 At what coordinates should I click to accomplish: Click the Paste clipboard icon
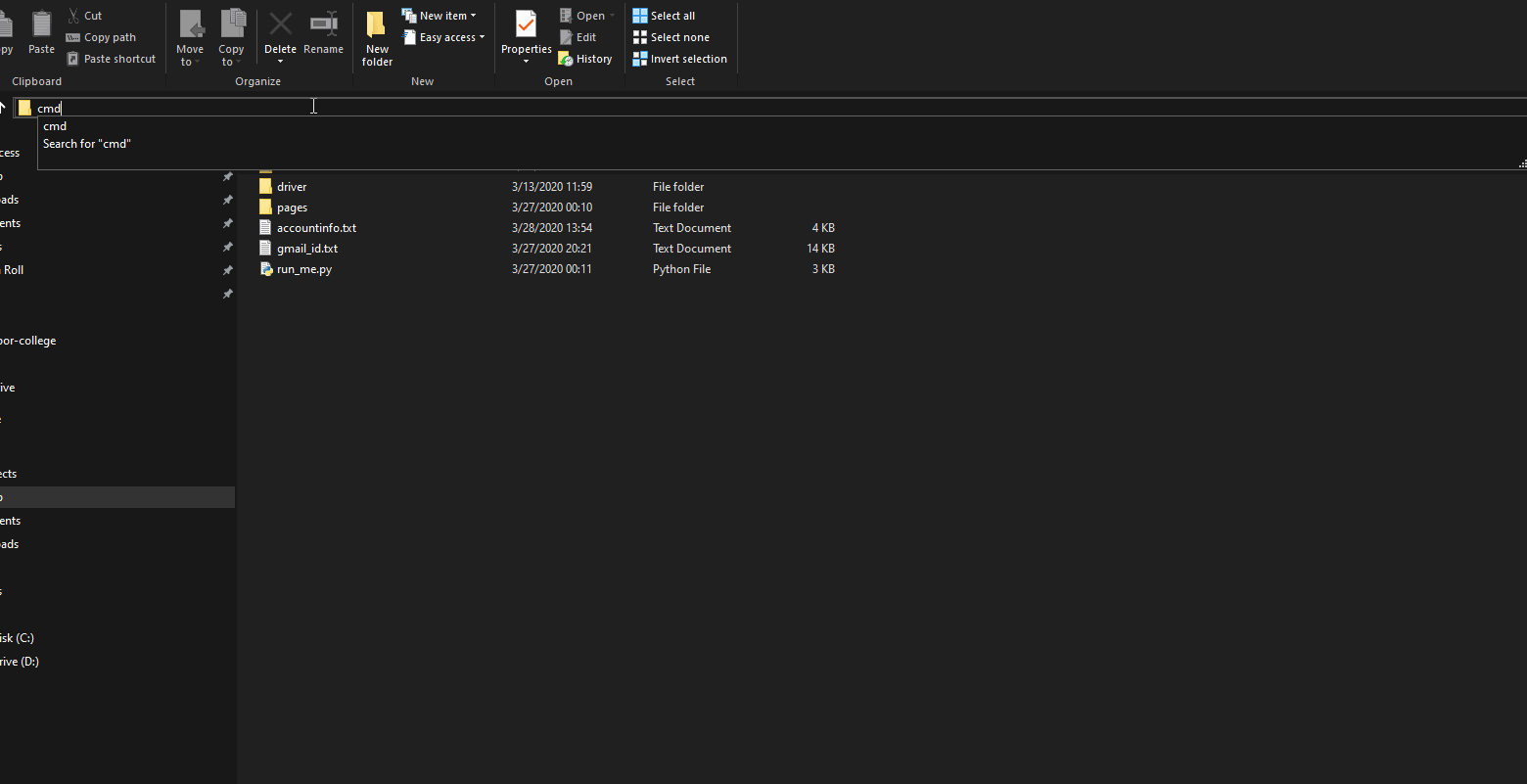click(x=41, y=33)
